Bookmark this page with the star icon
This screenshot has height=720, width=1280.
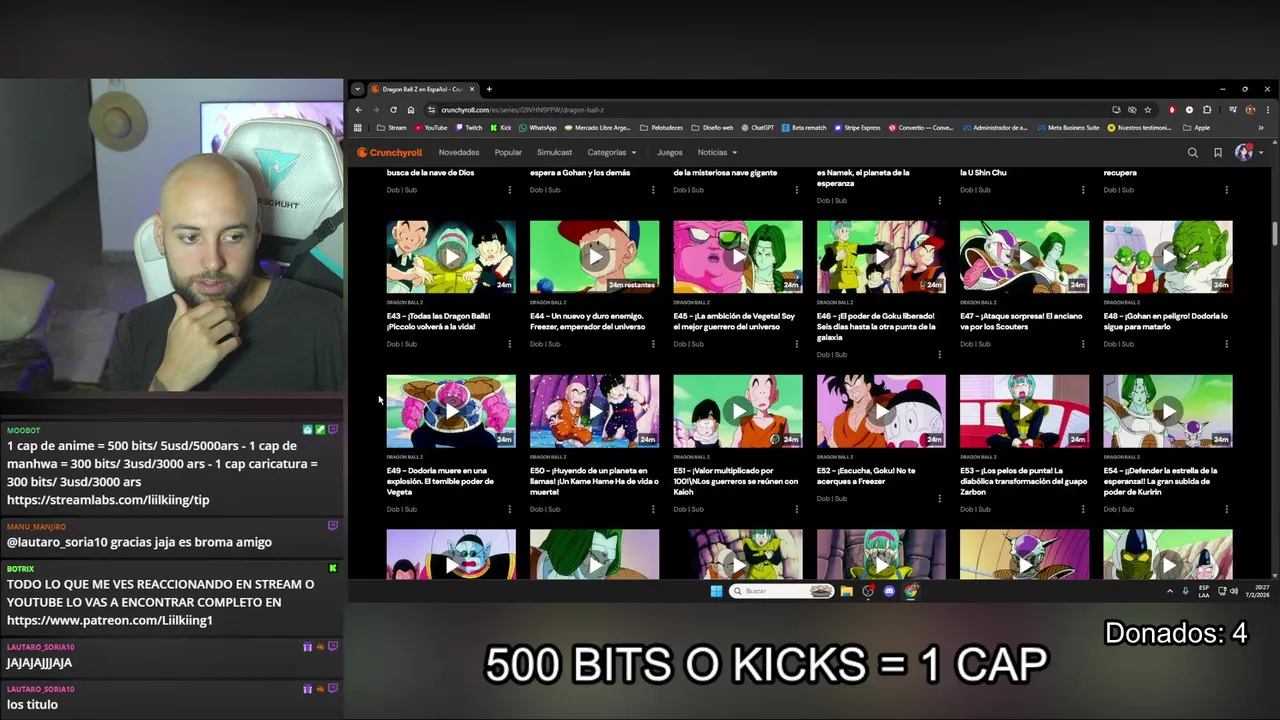1148,110
